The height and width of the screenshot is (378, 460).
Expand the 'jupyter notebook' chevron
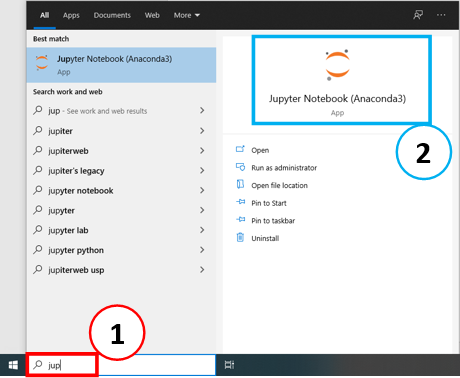[x=202, y=190]
